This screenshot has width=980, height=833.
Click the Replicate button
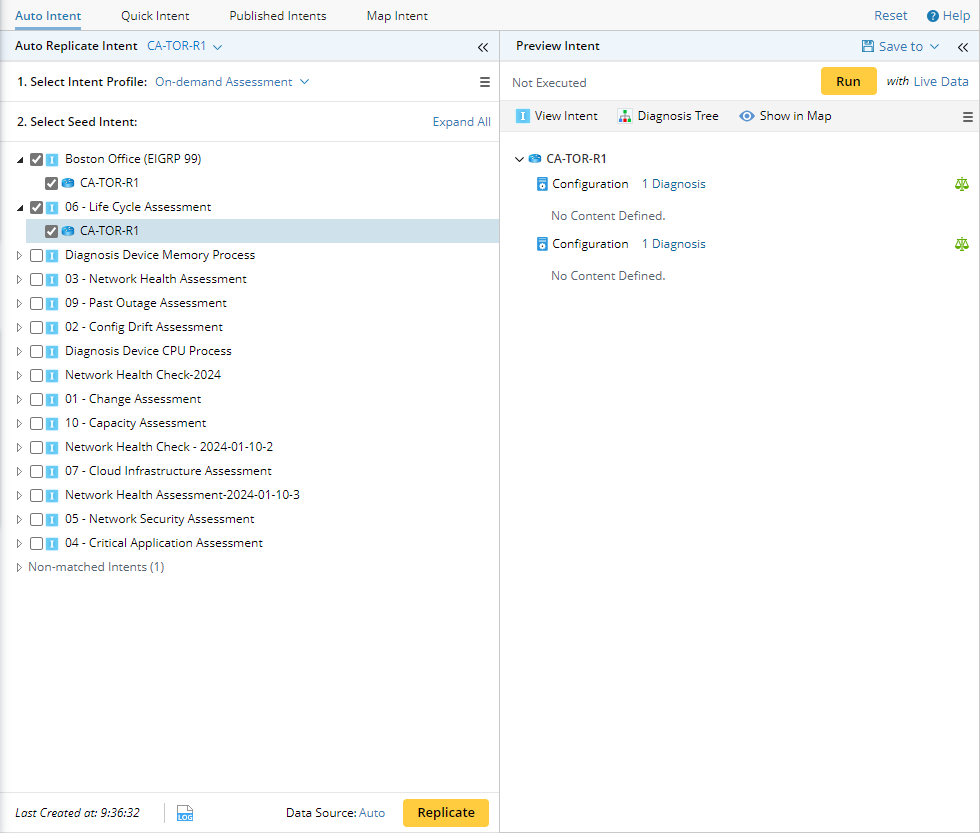445,813
